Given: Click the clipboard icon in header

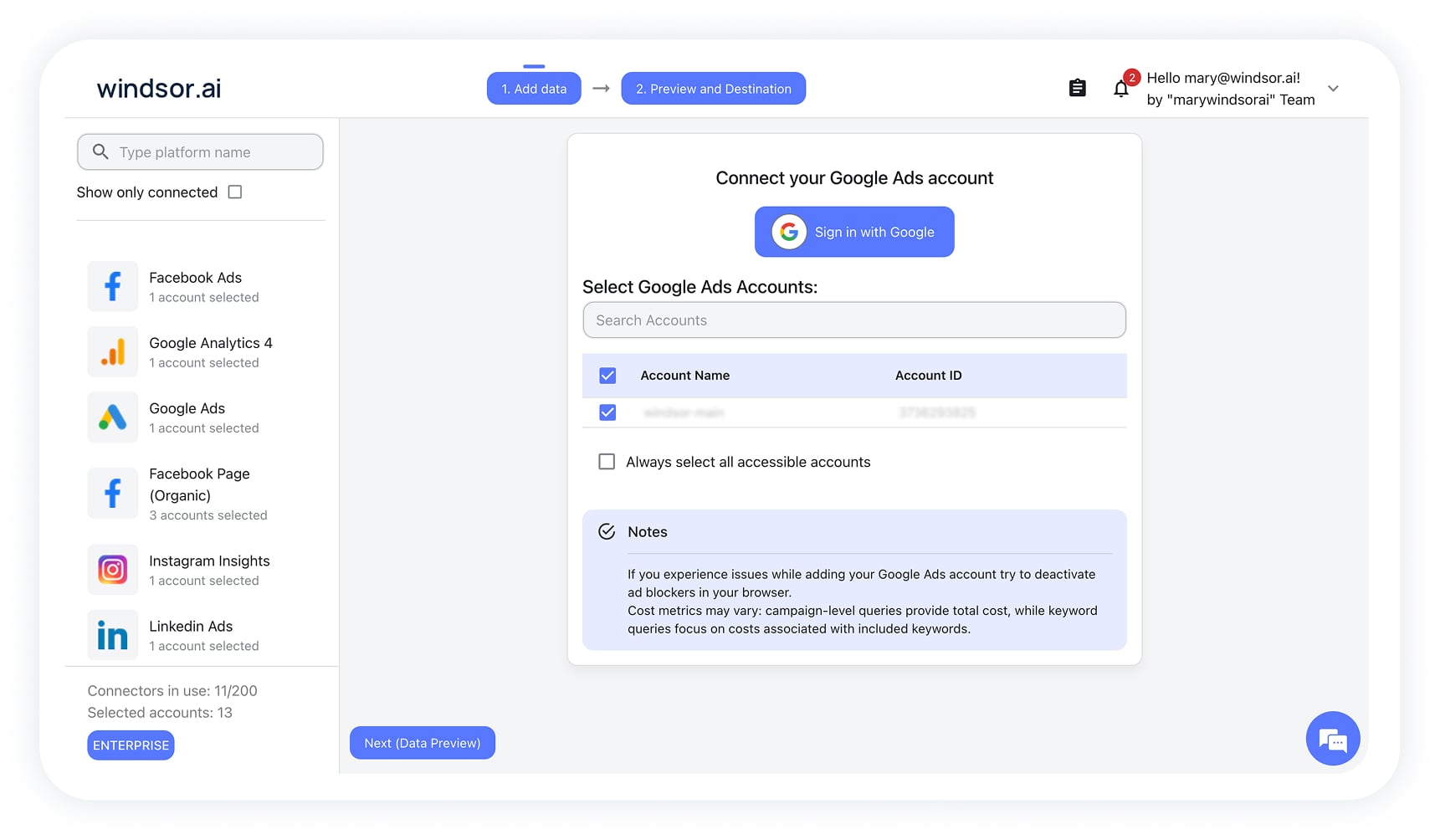Looking at the screenshot, I should (x=1077, y=88).
